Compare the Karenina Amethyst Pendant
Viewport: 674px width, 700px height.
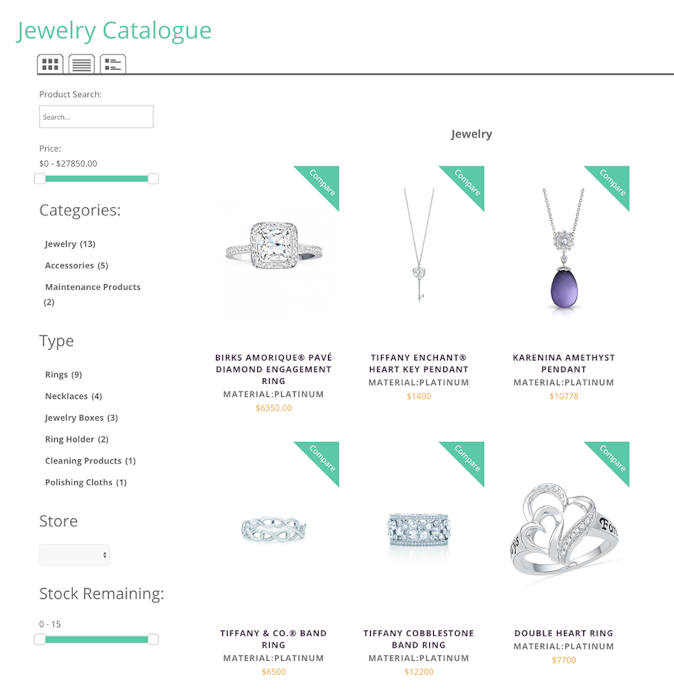point(613,182)
